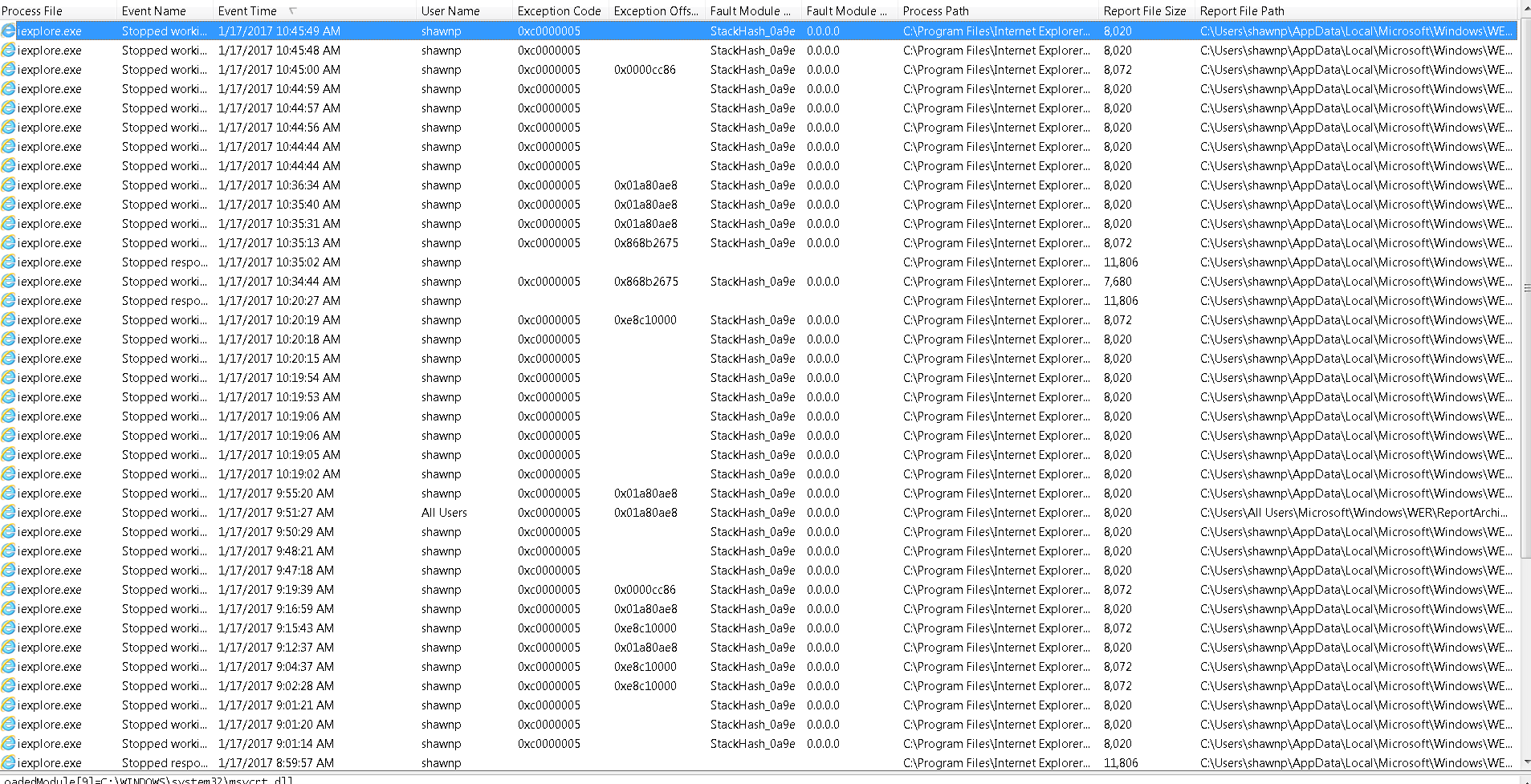Image resolution: width=1531 pixels, height=784 pixels.
Task: Select "0xe8c10000" in the 9:02:28 AM row
Action: (x=645, y=686)
